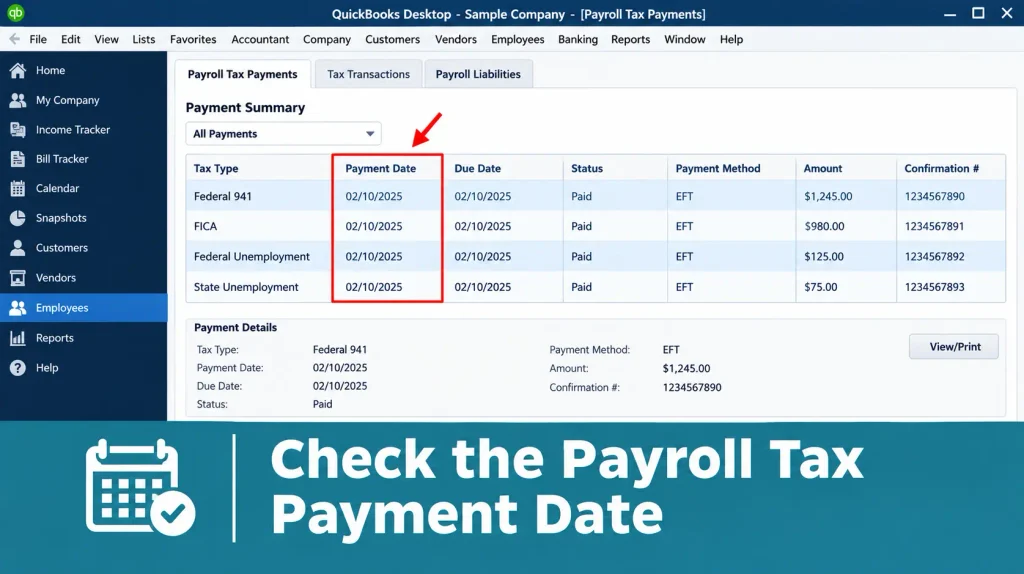Open the File menu

tap(38, 39)
